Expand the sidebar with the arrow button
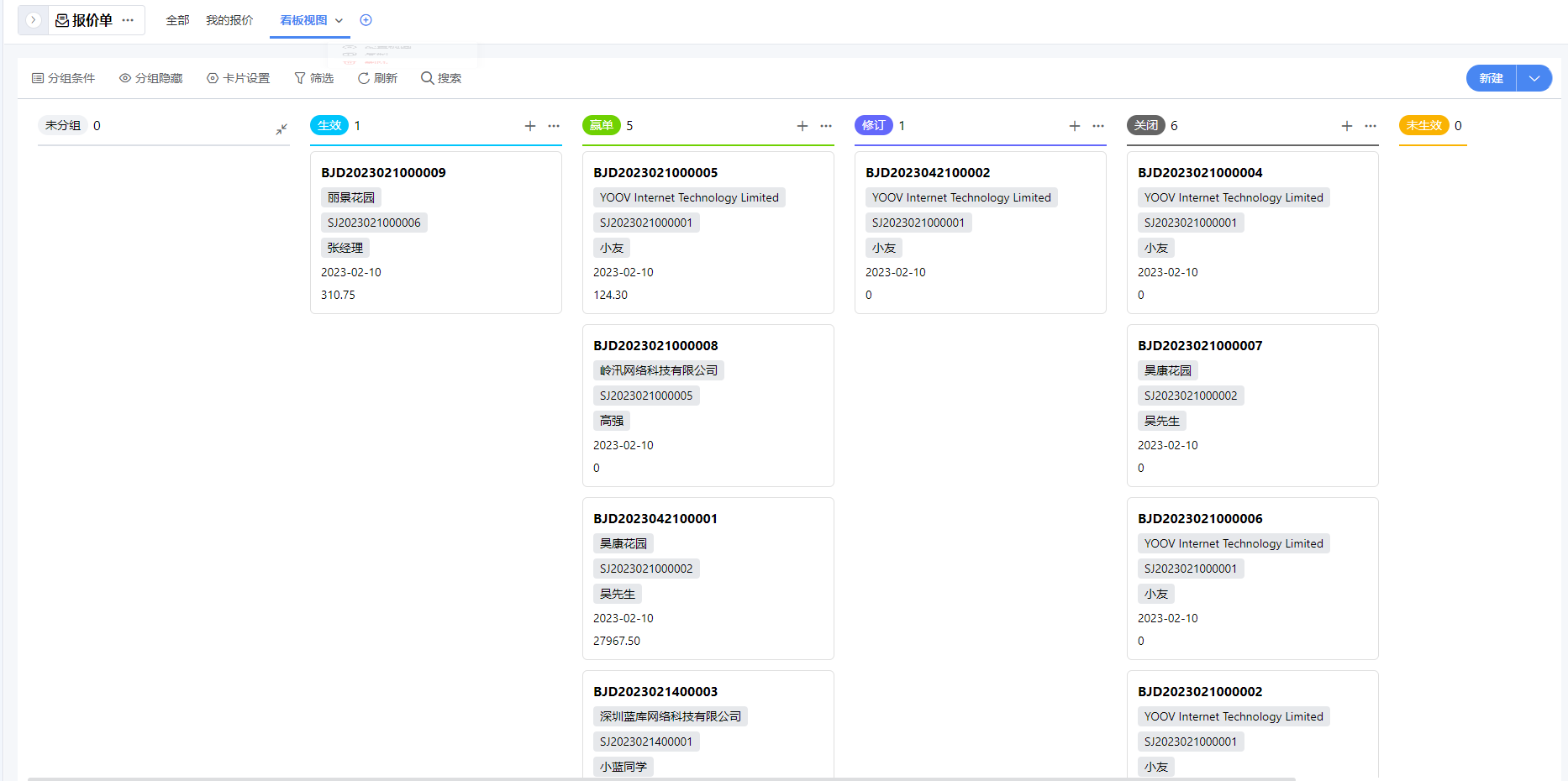Viewport: 1568px width, 781px height. [33, 20]
